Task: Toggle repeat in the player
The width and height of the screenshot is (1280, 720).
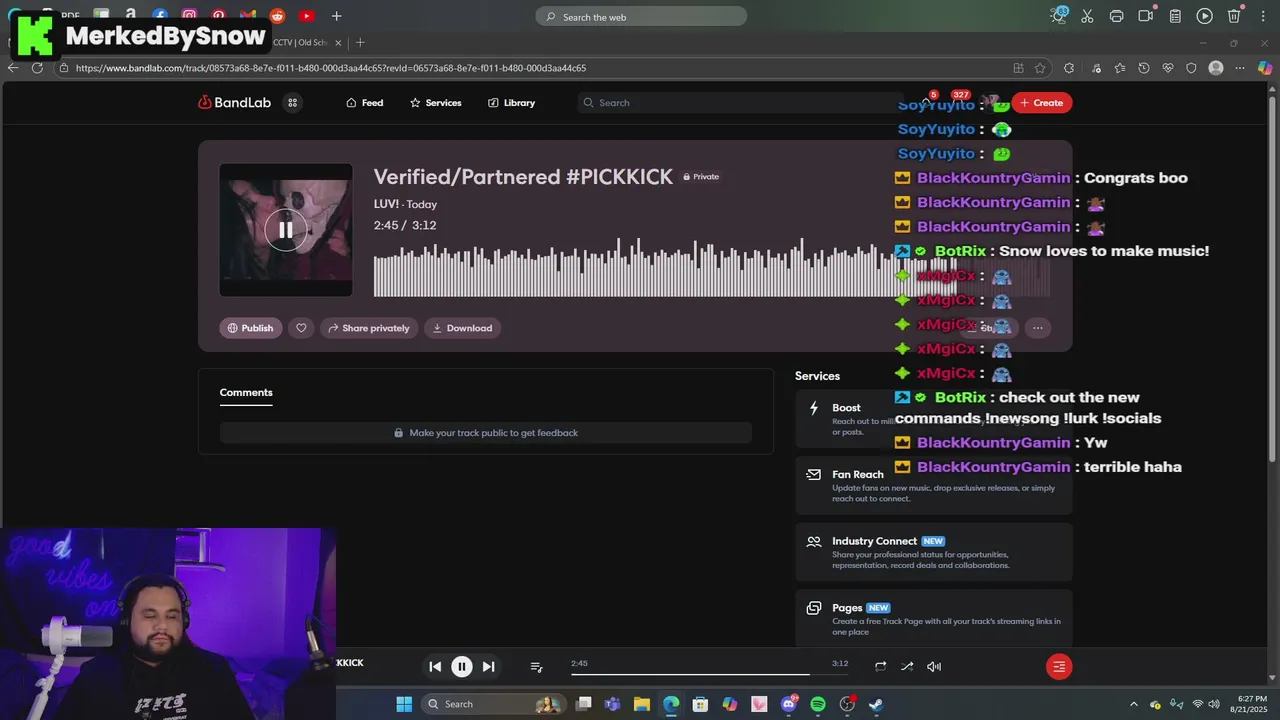Action: [880, 667]
